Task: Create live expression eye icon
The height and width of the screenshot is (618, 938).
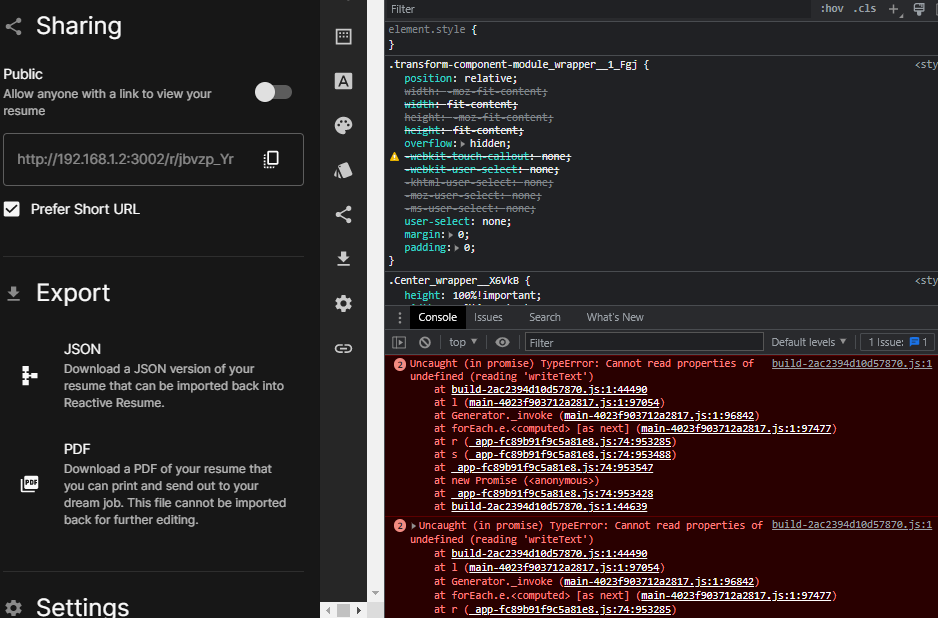Action: click(502, 342)
